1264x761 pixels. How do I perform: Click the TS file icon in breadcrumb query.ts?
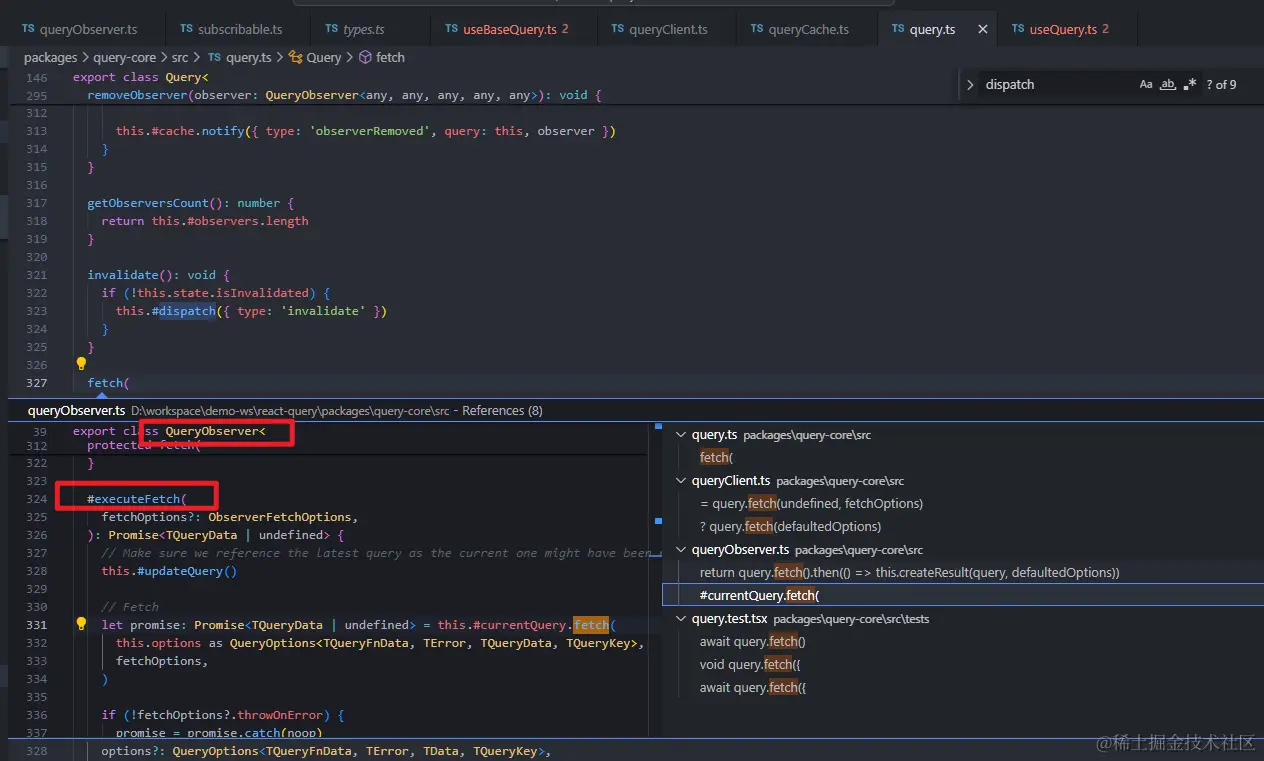click(214, 58)
